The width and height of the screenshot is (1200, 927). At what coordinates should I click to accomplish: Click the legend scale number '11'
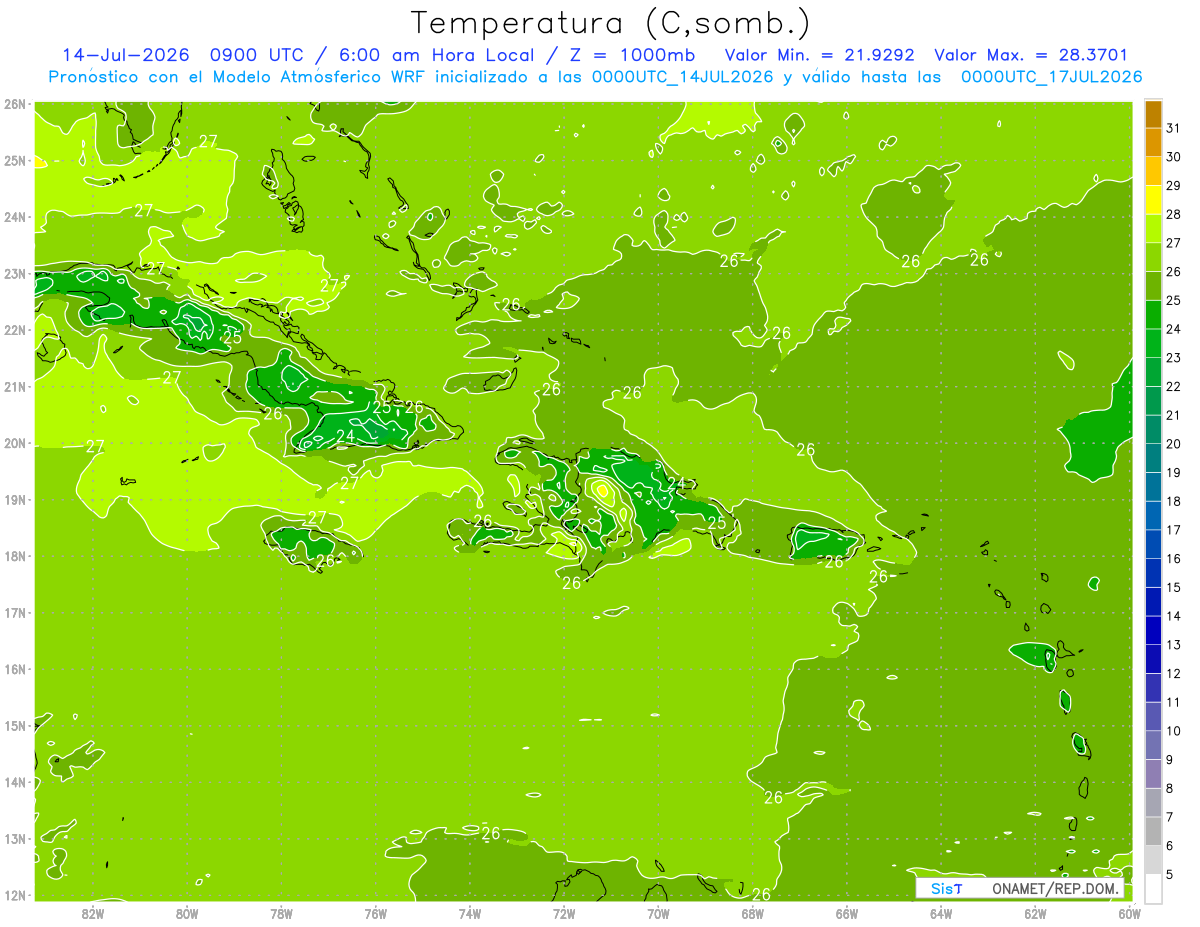click(1174, 702)
